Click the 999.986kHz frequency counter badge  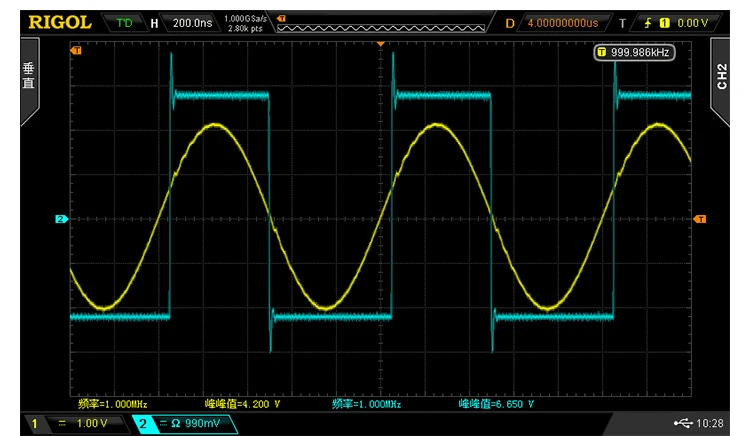[634, 52]
